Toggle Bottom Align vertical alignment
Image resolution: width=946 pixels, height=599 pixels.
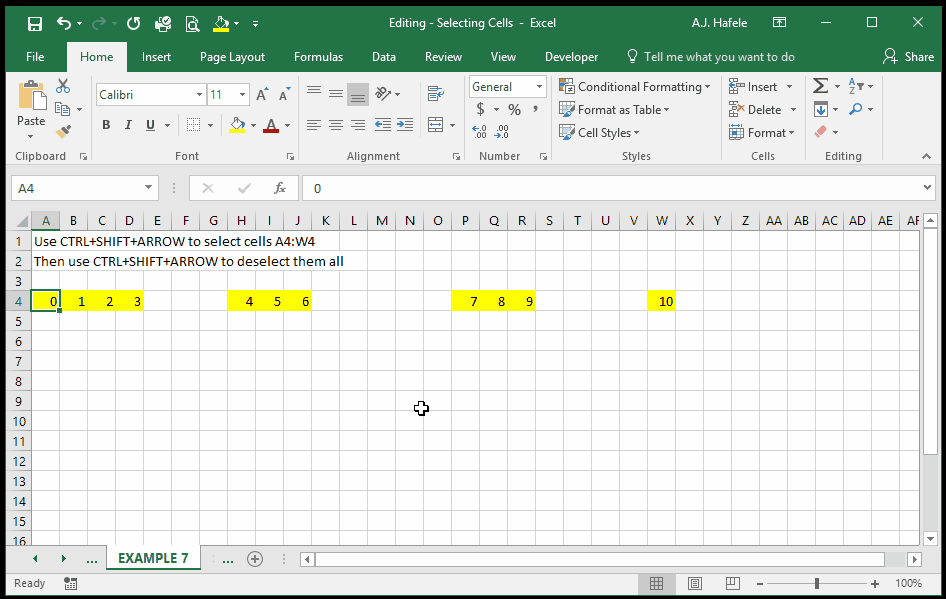point(358,93)
